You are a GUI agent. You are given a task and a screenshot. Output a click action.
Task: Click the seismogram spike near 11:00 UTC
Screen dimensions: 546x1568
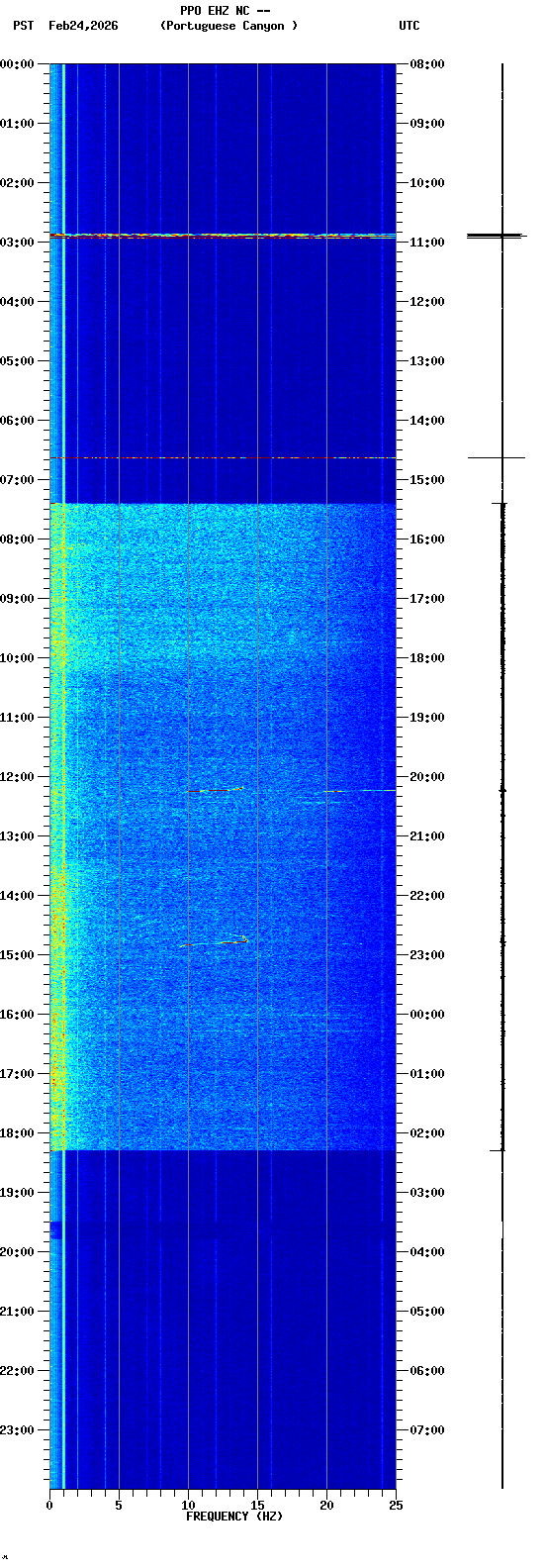(497, 236)
